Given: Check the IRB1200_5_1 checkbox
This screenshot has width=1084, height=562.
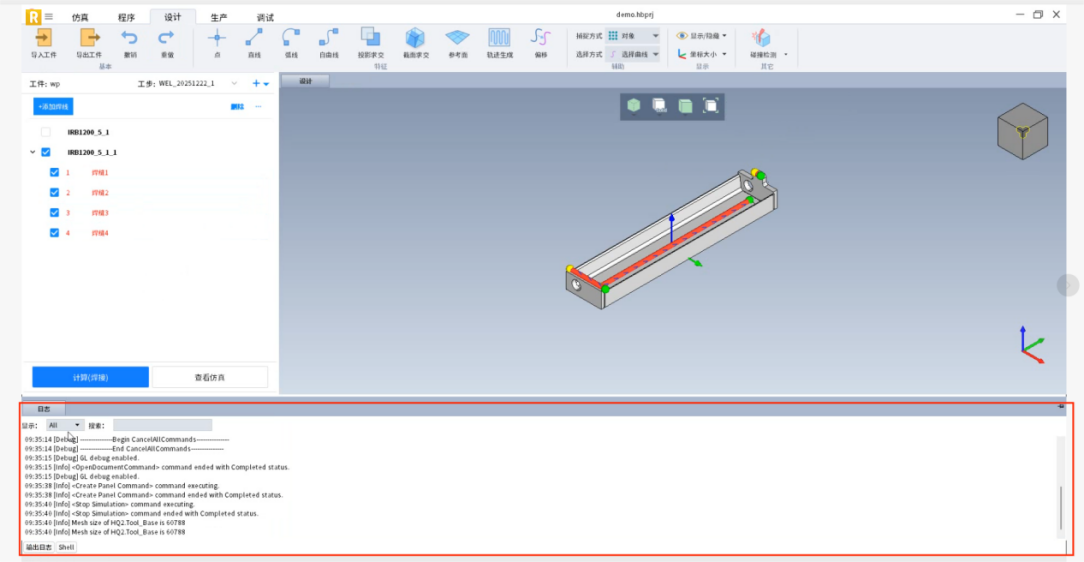Looking at the screenshot, I should (46, 132).
